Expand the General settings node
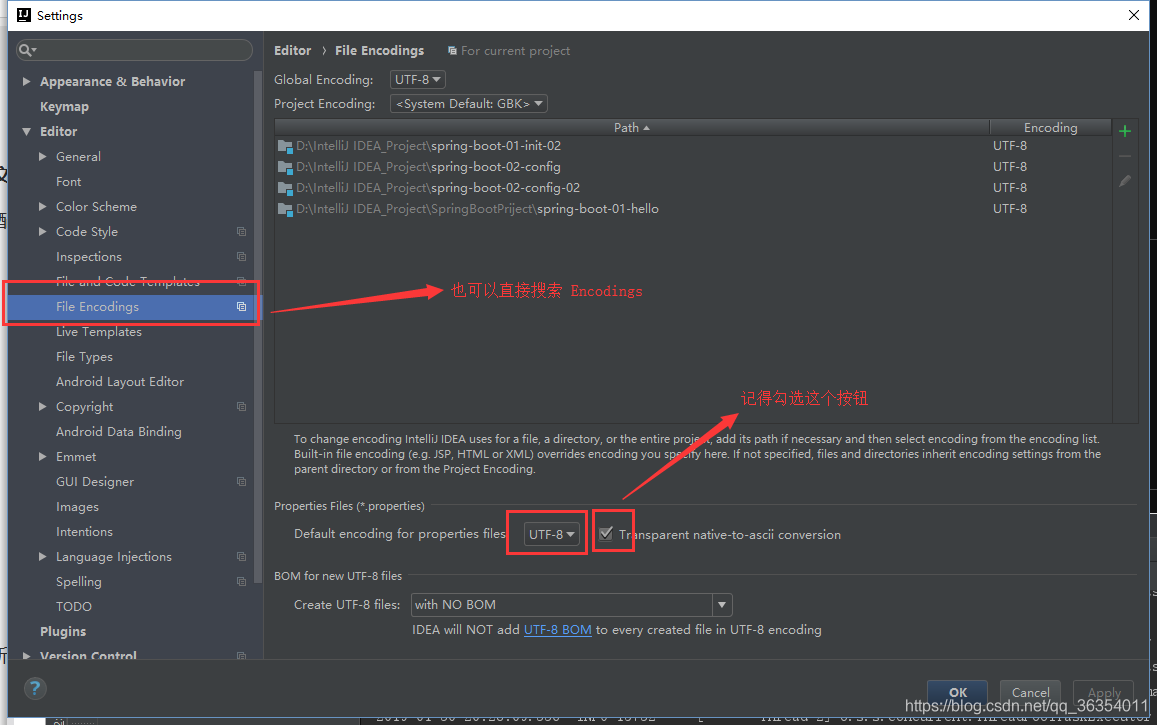 click(x=43, y=156)
